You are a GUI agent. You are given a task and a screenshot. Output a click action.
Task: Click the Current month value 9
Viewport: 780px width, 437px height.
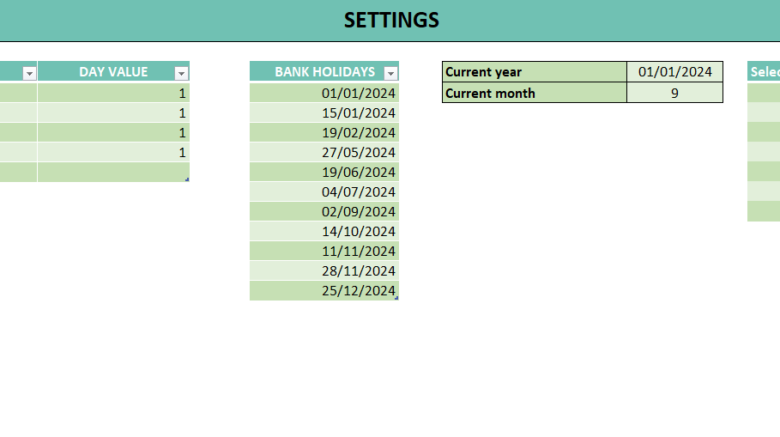click(x=674, y=93)
